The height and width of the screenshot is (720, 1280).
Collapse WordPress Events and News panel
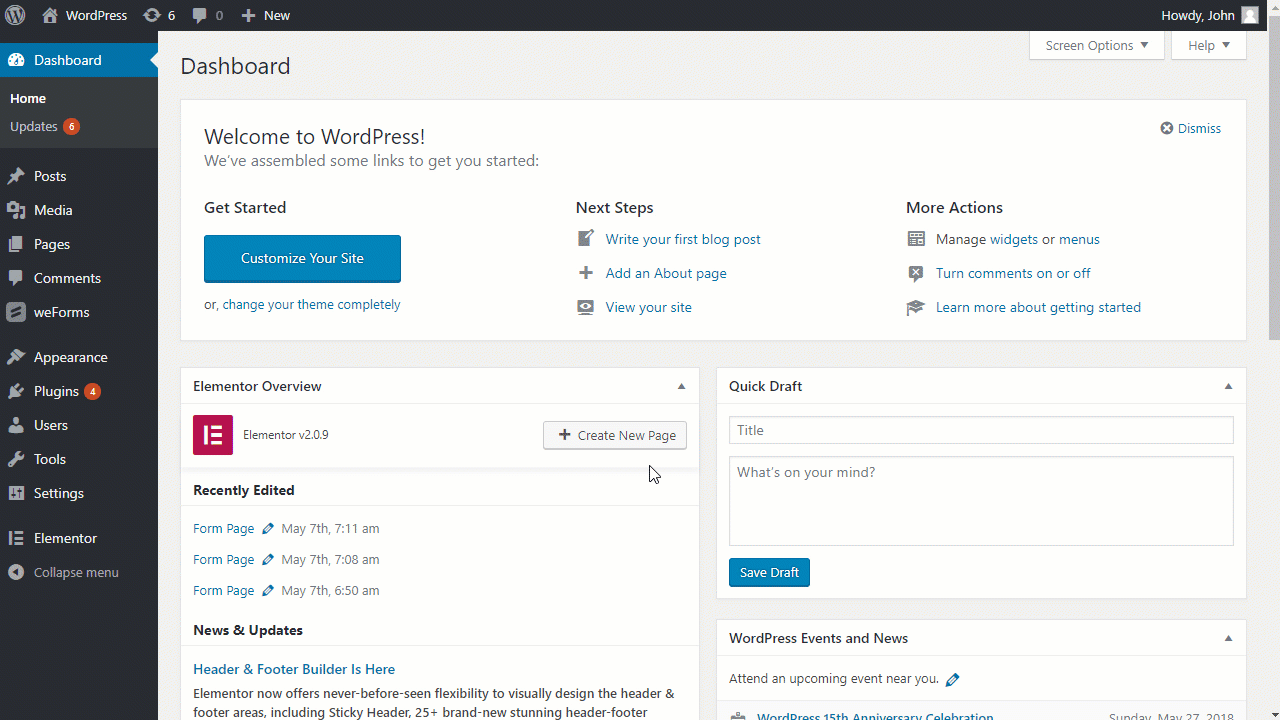coord(1229,638)
